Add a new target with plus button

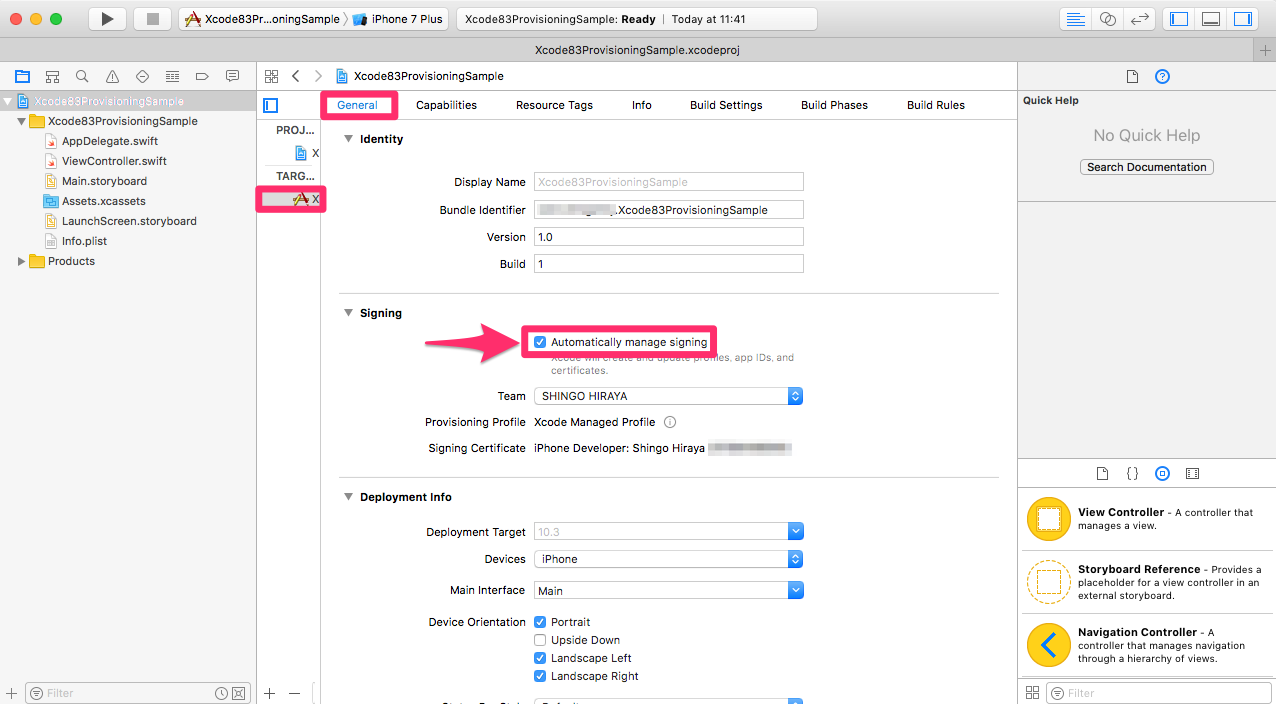[x=269, y=693]
